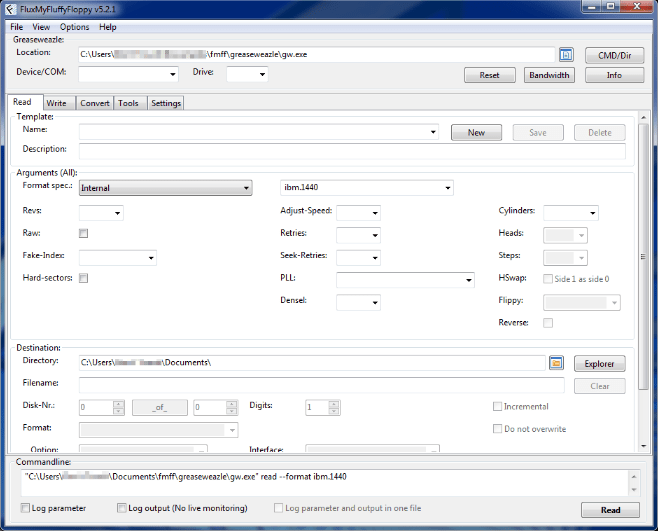The height and width of the screenshot is (531, 658).
Task: Open the Format spec dropdown
Action: click(x=165, y=188)
